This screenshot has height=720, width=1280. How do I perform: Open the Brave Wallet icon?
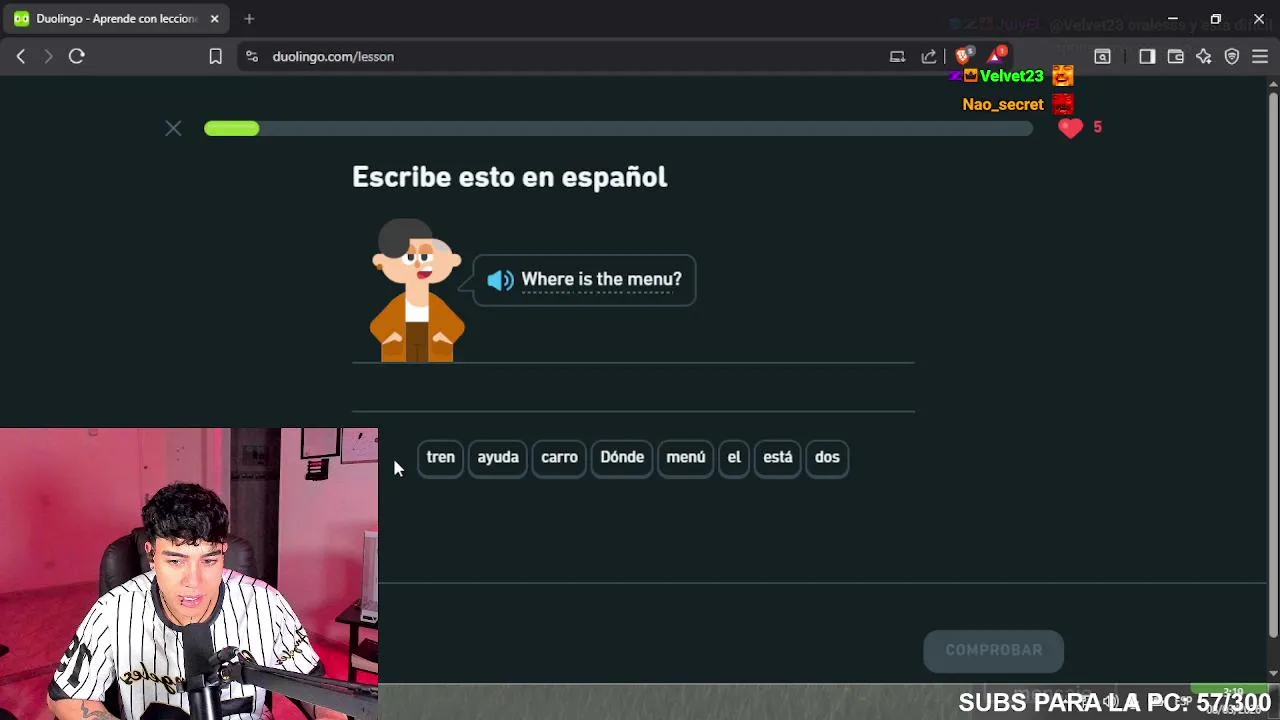coord(1175,57)
